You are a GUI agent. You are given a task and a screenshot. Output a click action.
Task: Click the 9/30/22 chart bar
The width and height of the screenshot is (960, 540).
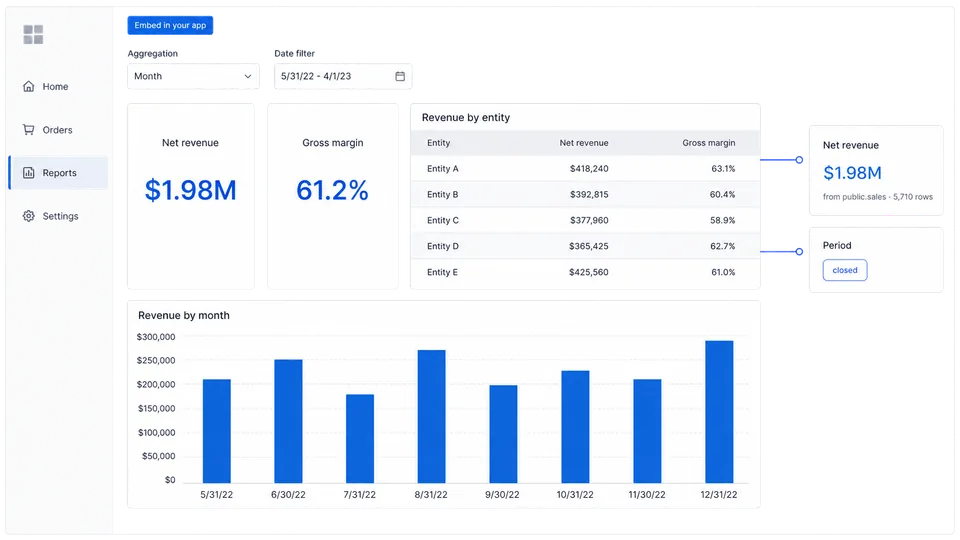pyautogui.click(x=503, y=434)
